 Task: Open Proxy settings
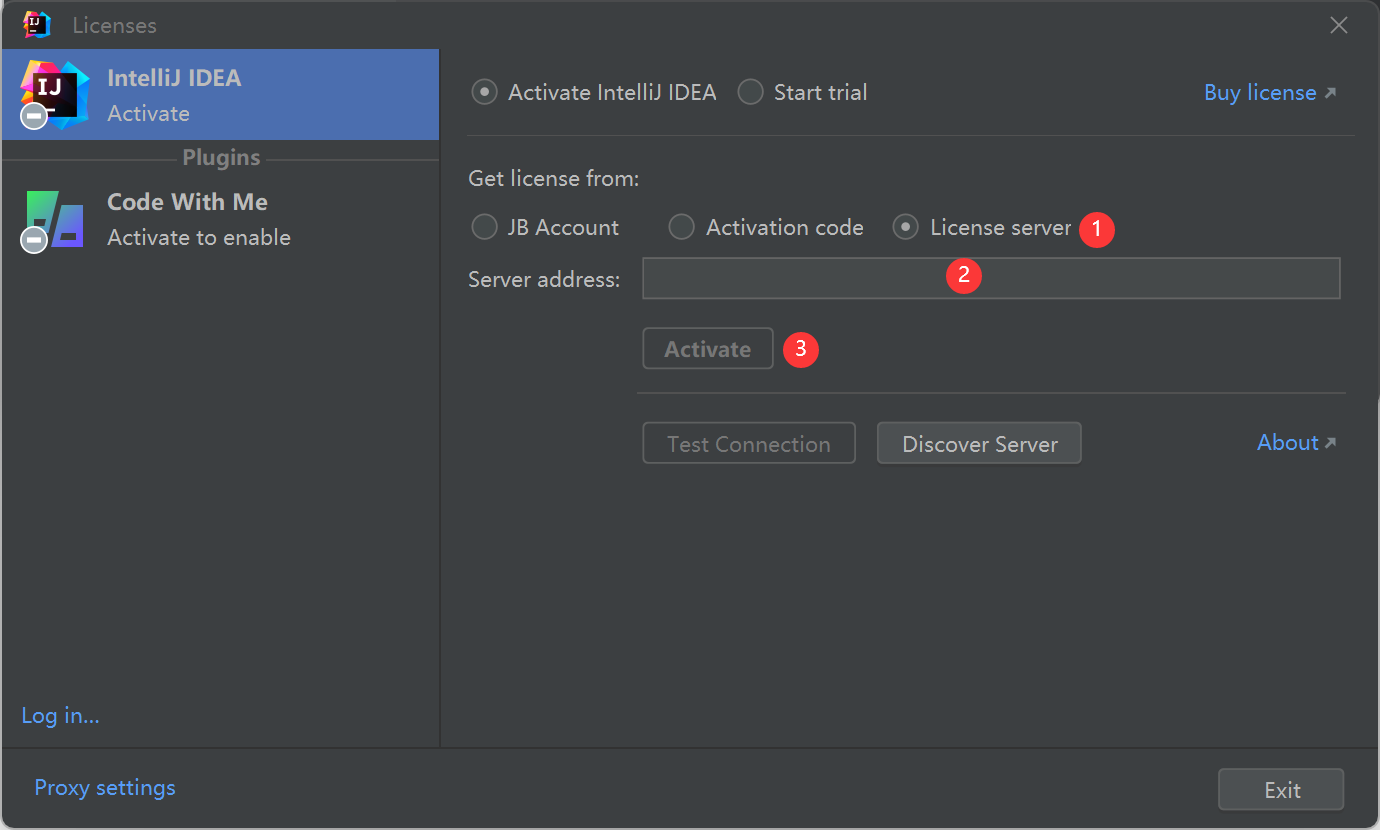pyautogui.click(x=105, y=787)
